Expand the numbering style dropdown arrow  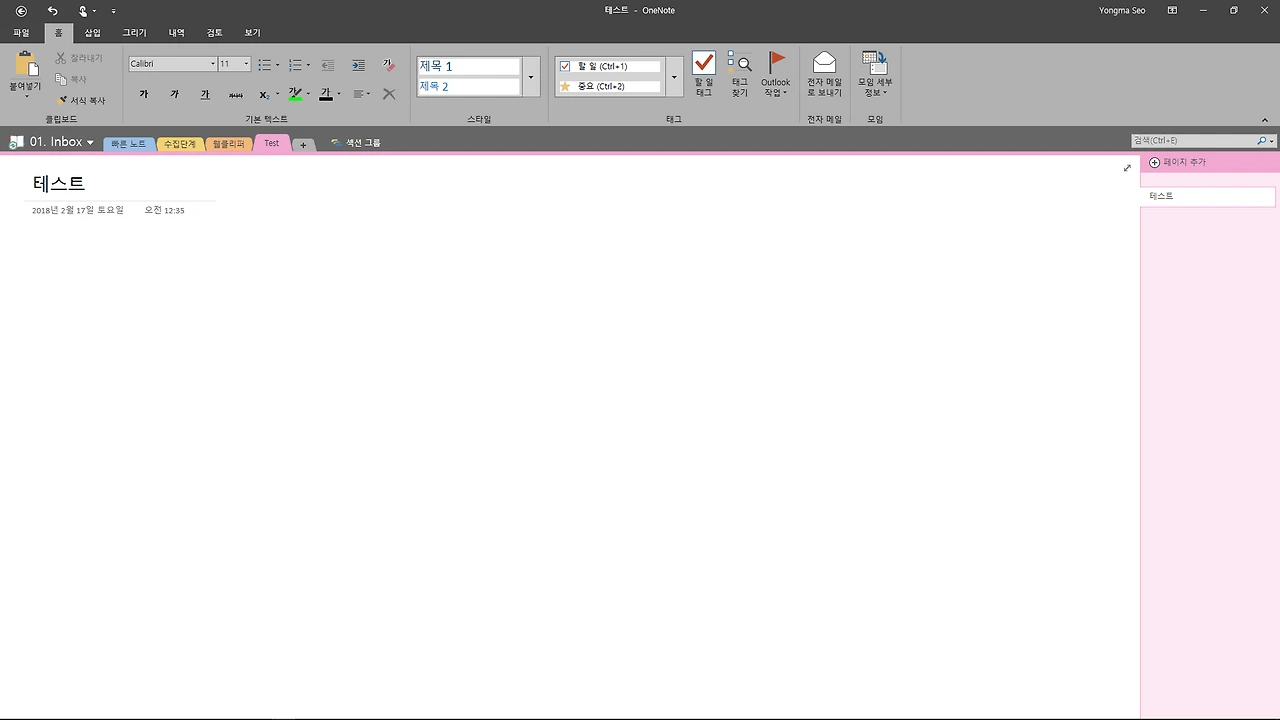click(308, 65)
